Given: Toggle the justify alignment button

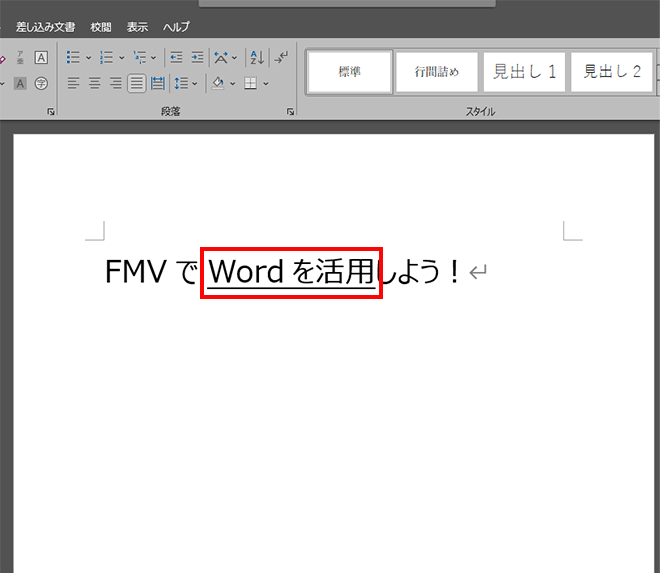Looking at the screenshot, I should [136, 83].
